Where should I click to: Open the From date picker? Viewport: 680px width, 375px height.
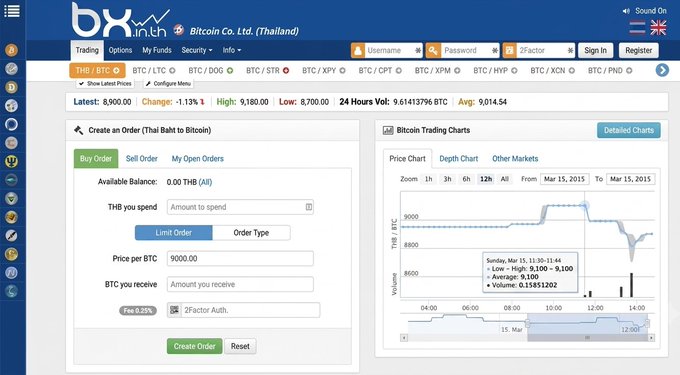[x=565, y=179]
